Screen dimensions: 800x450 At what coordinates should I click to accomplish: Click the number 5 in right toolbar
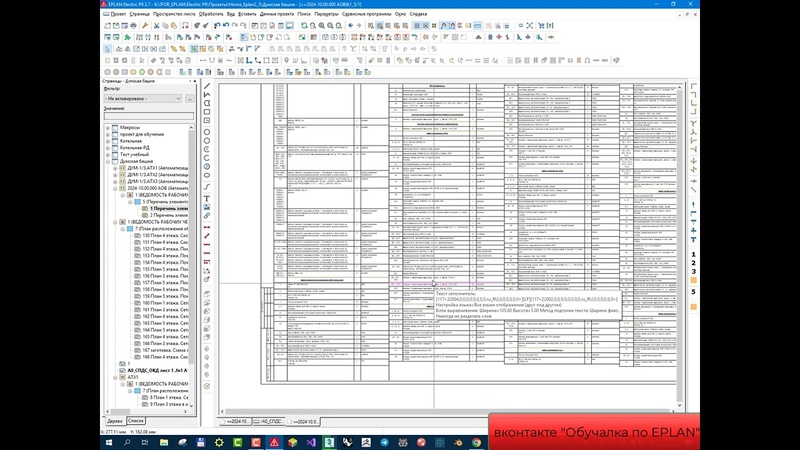pyautogui.click(x=693, y=292)
